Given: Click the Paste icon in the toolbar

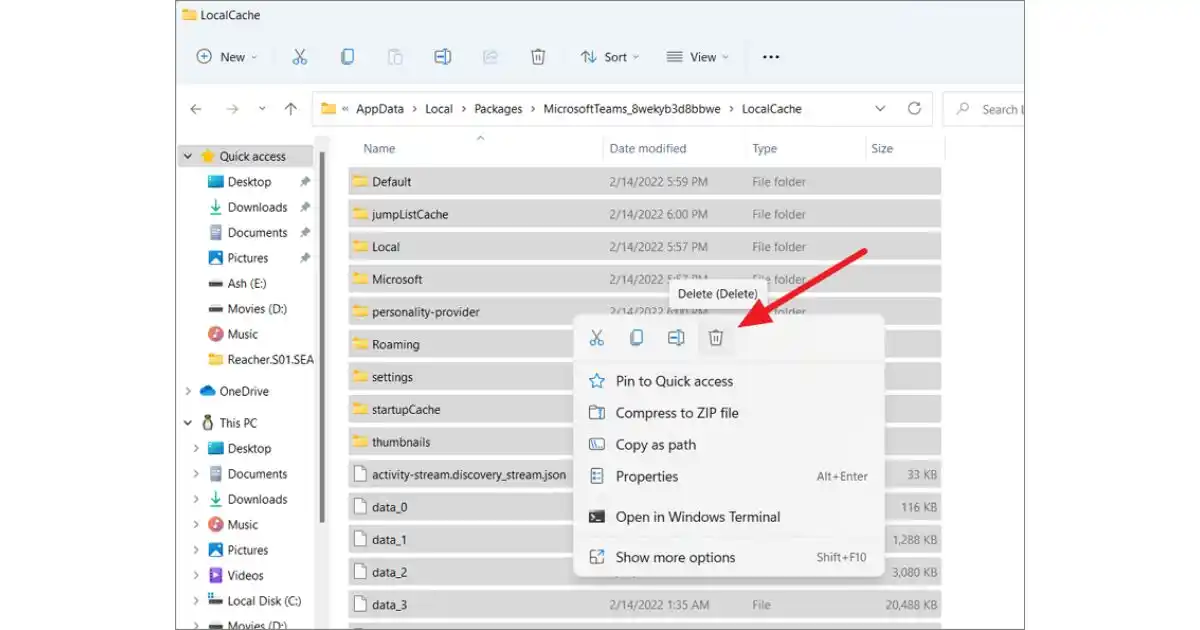Looking at the screenshot, I should (x=395, y=57).
